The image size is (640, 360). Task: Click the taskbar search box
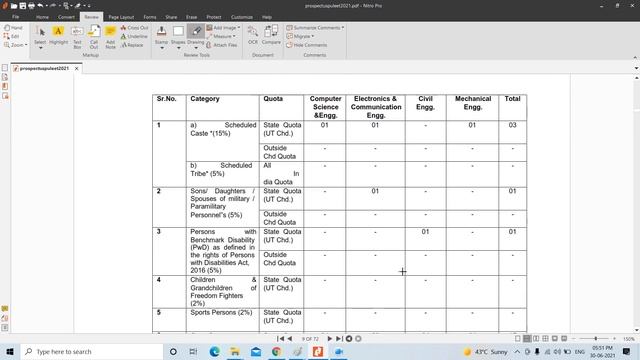92,351
